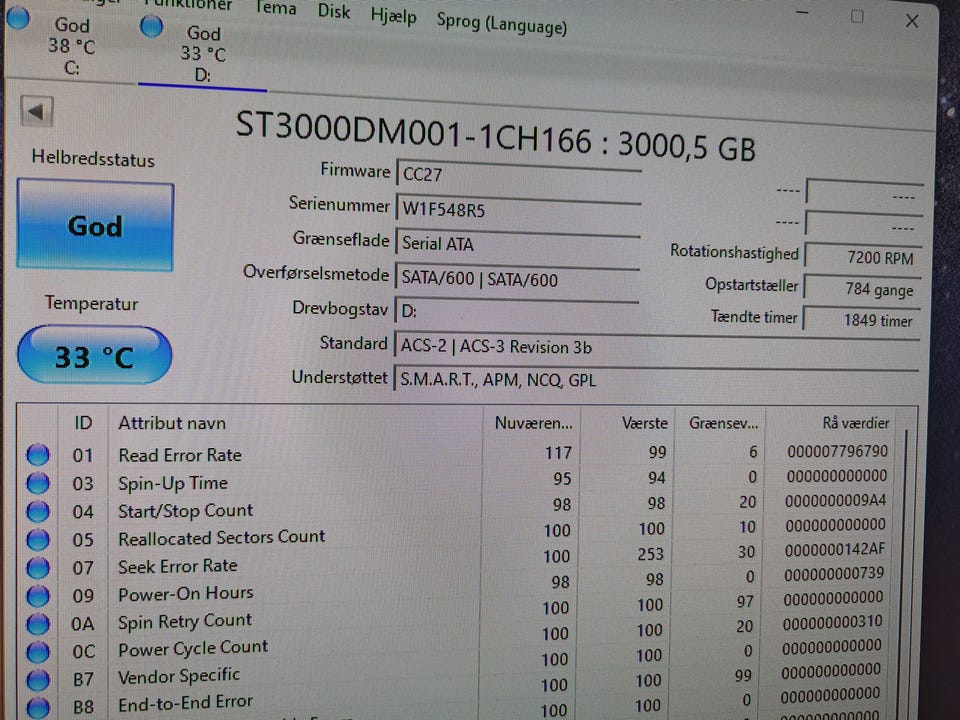The width and height of the screenshot is (960, 720).
Task: Select the C: drive status icon
Action: 17,17
